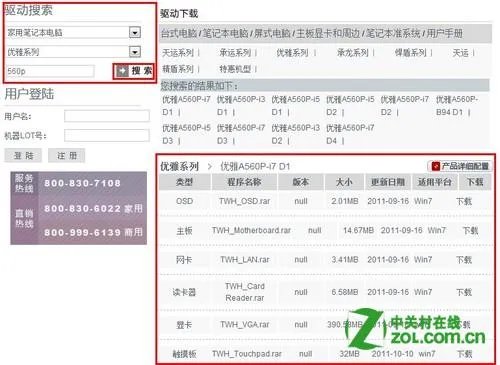This screenshot has width=500, height=365.
Task: Download the TWH_Touchpad.rar driver
Action: [464, 354]
